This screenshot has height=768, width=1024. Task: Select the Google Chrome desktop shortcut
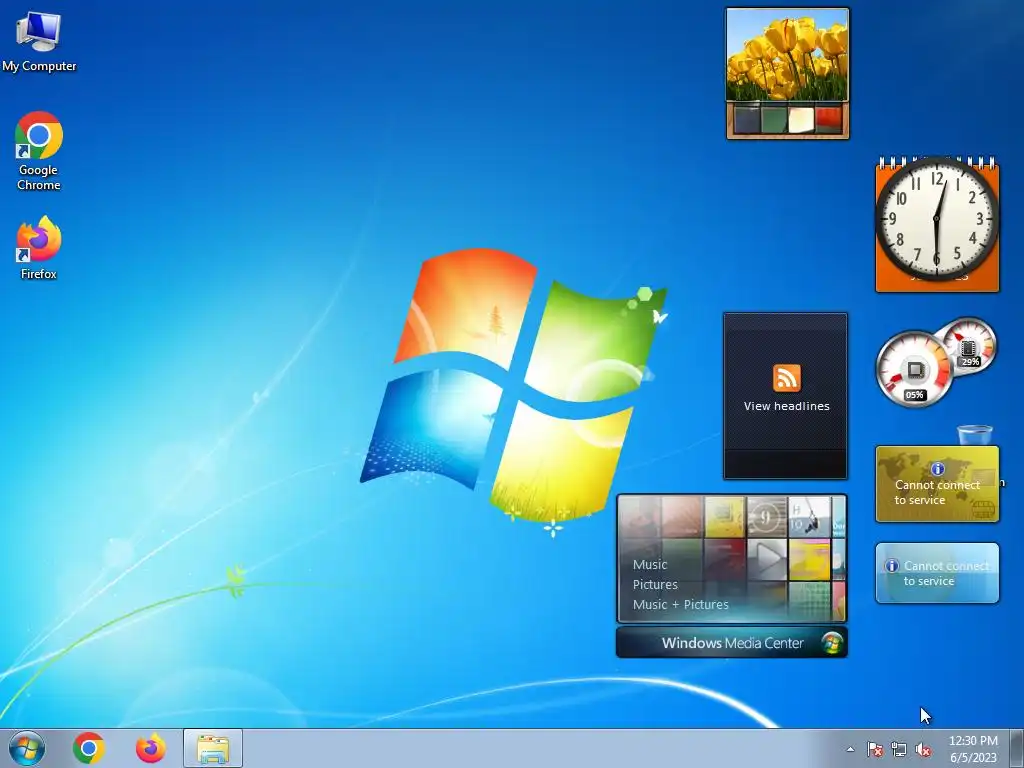tap(39, 151)
